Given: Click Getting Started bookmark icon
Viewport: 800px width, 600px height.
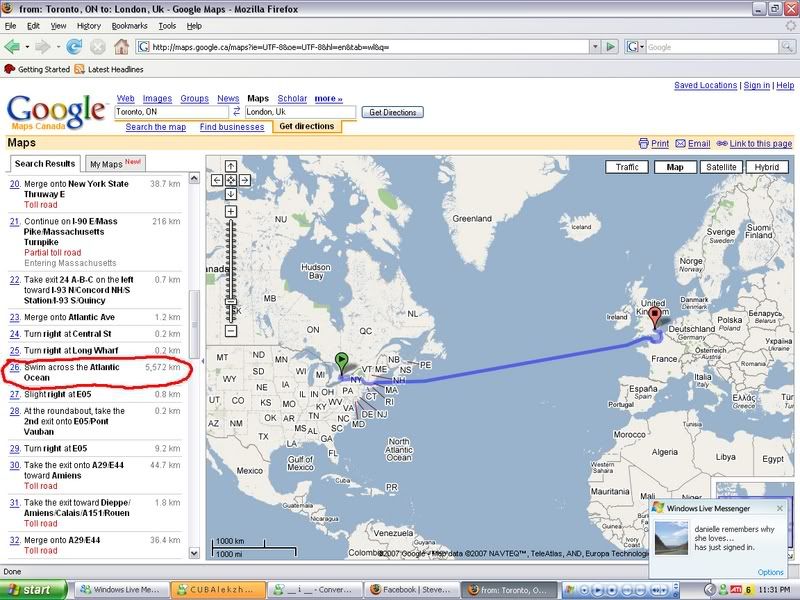Looking at the screenshot, I should tap(9, 69).
